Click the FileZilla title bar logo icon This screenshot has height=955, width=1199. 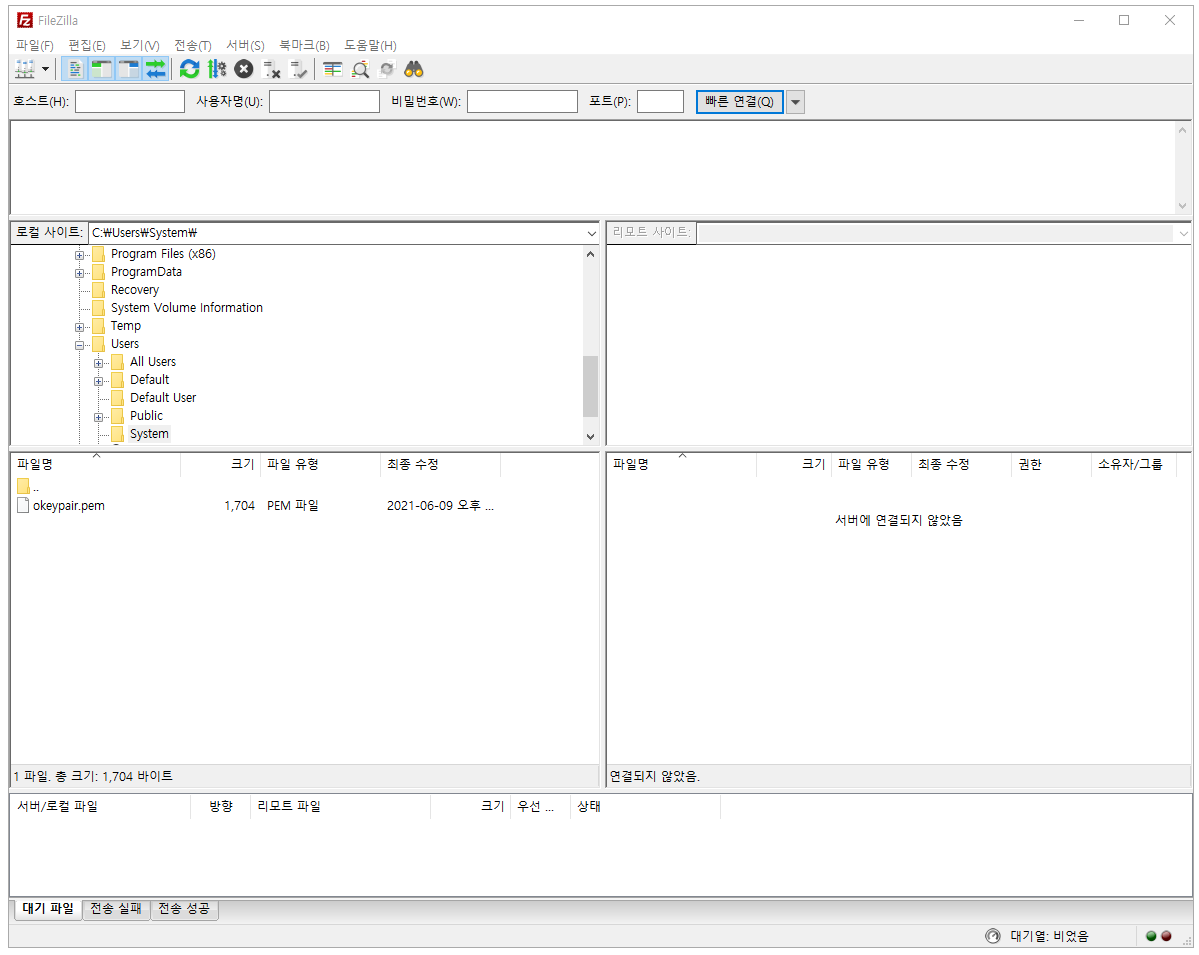[x=24, y=20]
